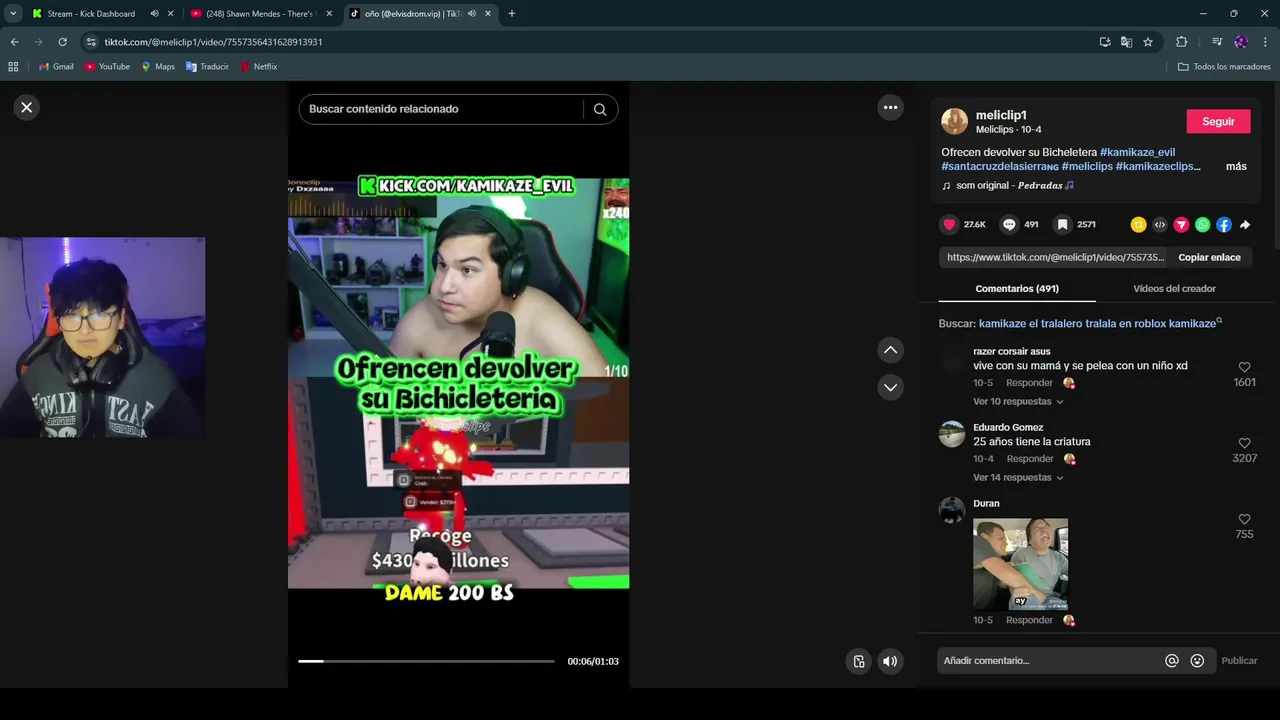Open the apps grid in bookmarks bar
1280x720 pixels.
[x=13, y=67]
